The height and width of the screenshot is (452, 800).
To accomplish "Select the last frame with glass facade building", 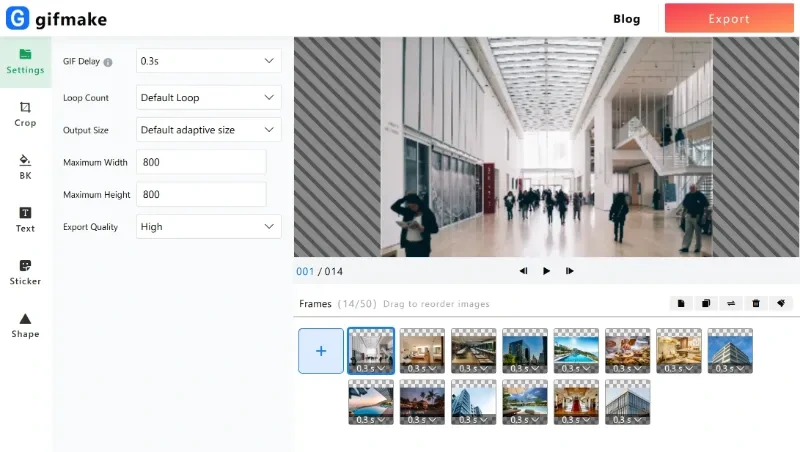I will coord(628,402).
